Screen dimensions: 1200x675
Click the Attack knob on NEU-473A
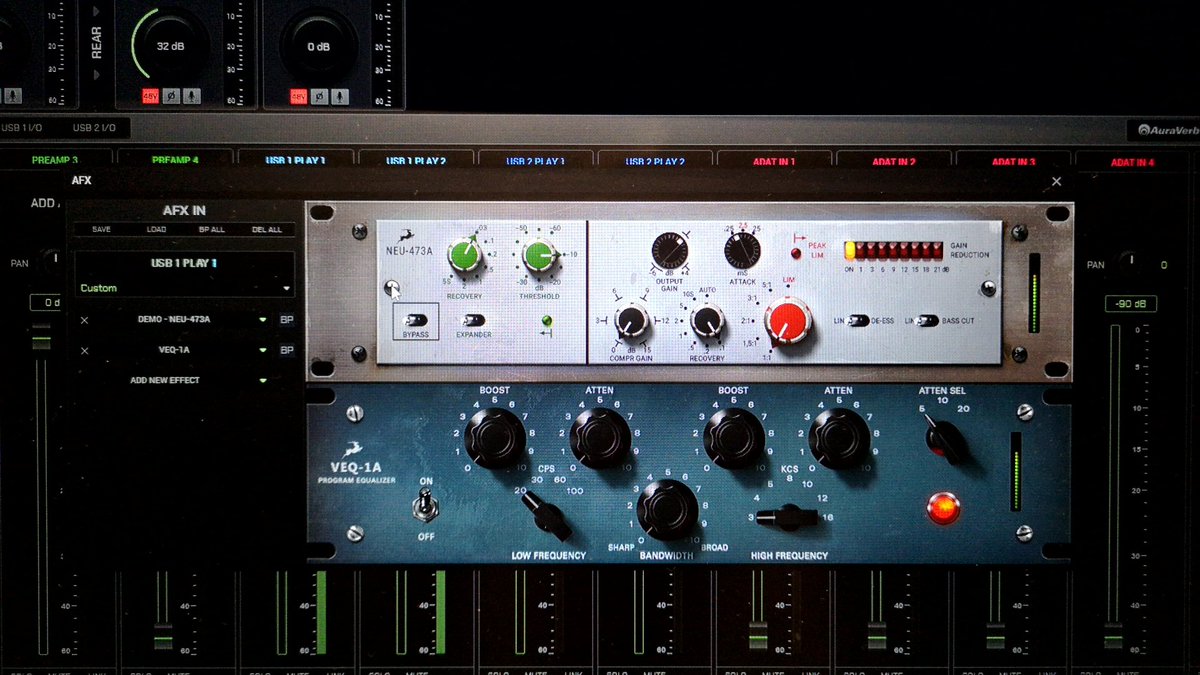743,251
